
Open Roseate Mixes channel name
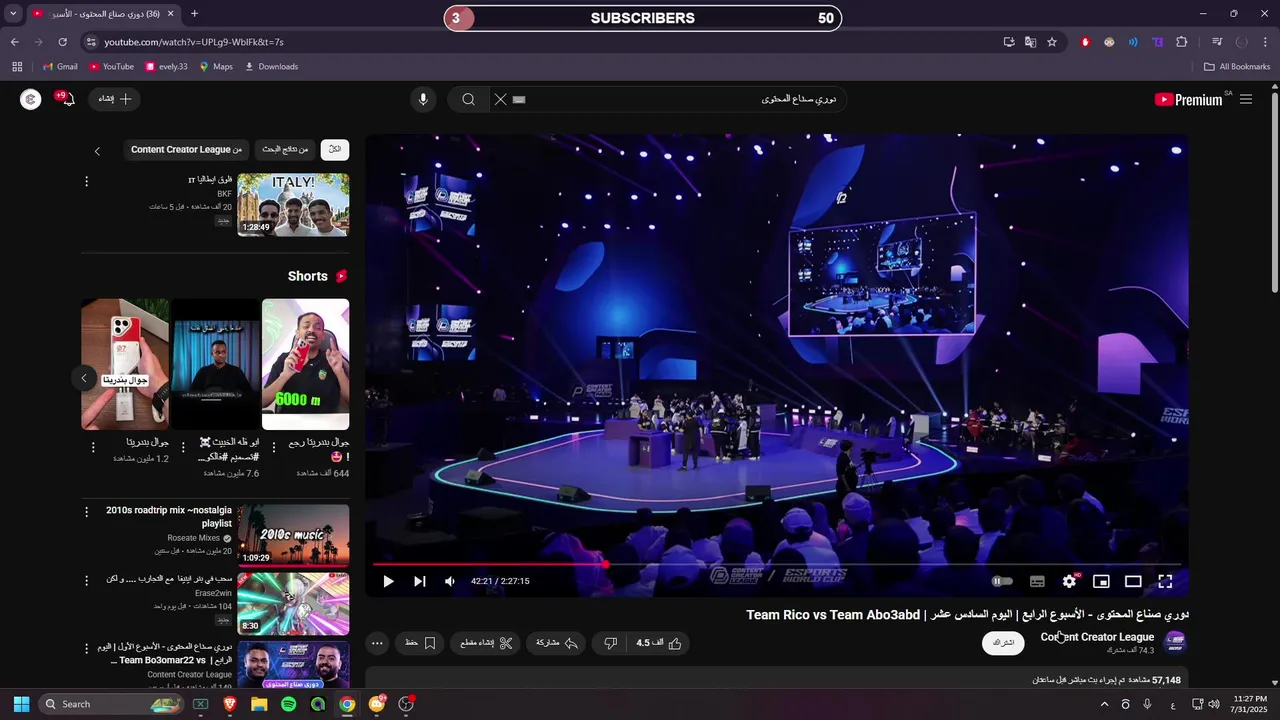coord(194,538)
